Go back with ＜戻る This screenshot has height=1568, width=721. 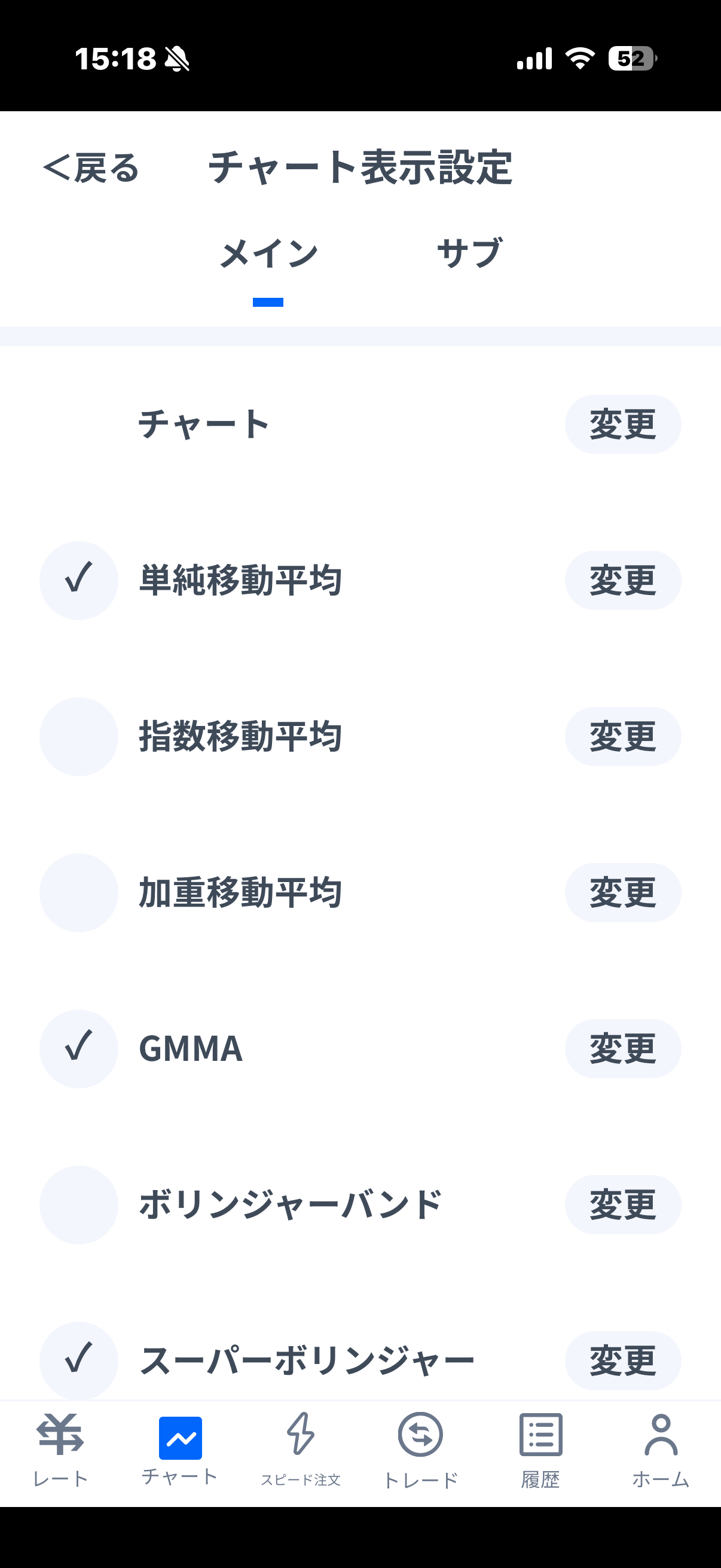click(91, 167)
